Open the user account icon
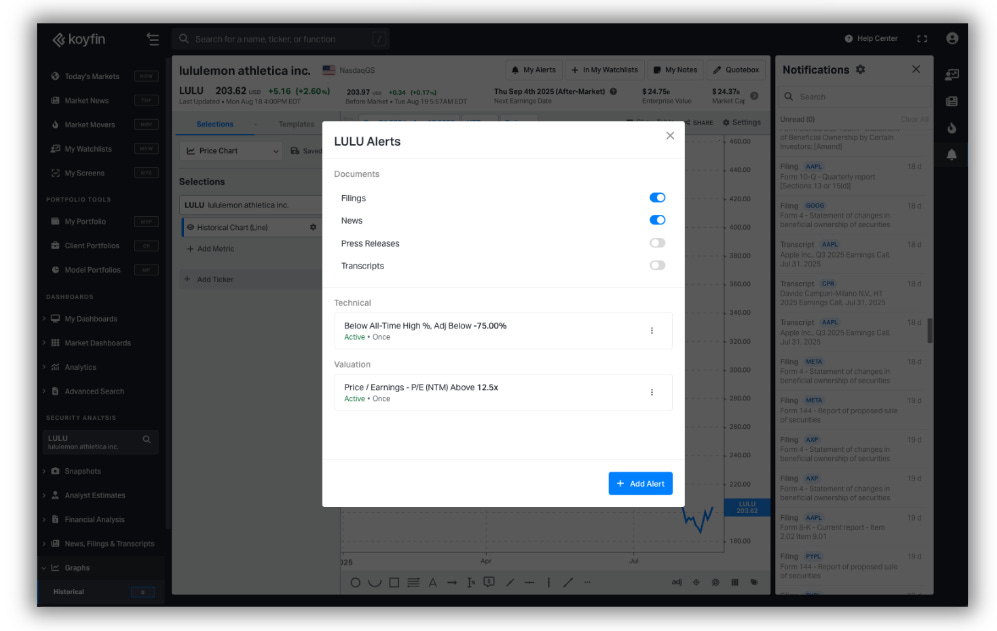This screenshot has height=631, width=997. pyautogui.click(x=952, y=39)
